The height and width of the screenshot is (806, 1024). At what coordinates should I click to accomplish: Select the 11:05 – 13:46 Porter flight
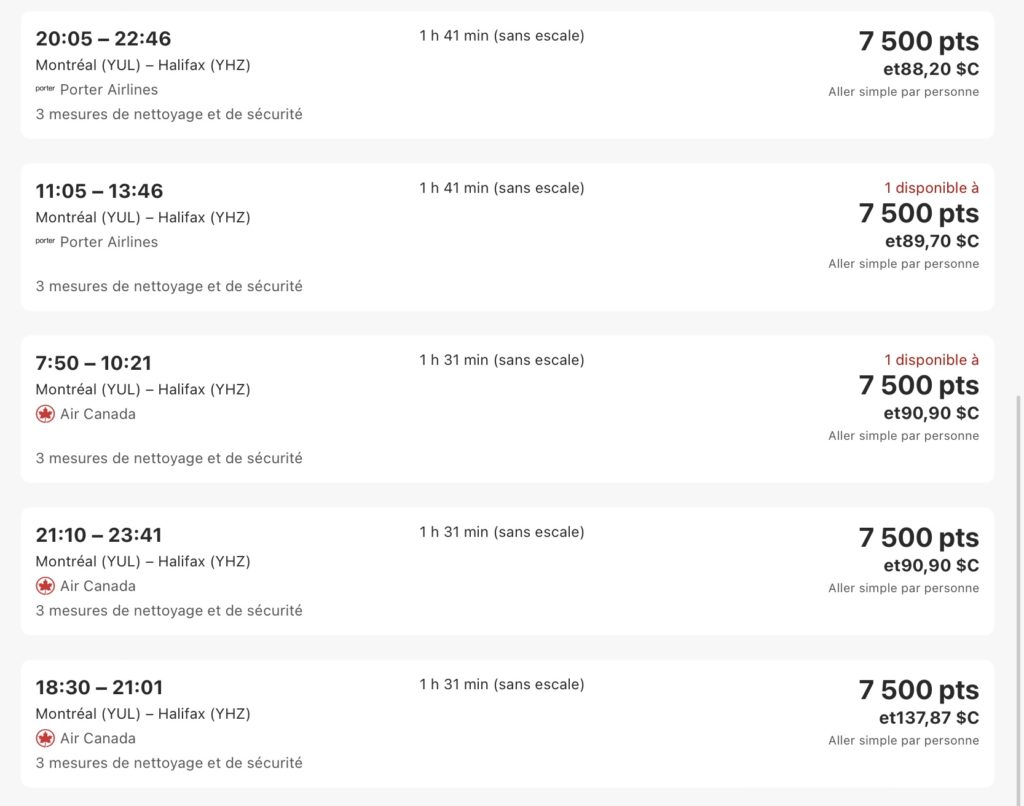click(x=99, y=191)
